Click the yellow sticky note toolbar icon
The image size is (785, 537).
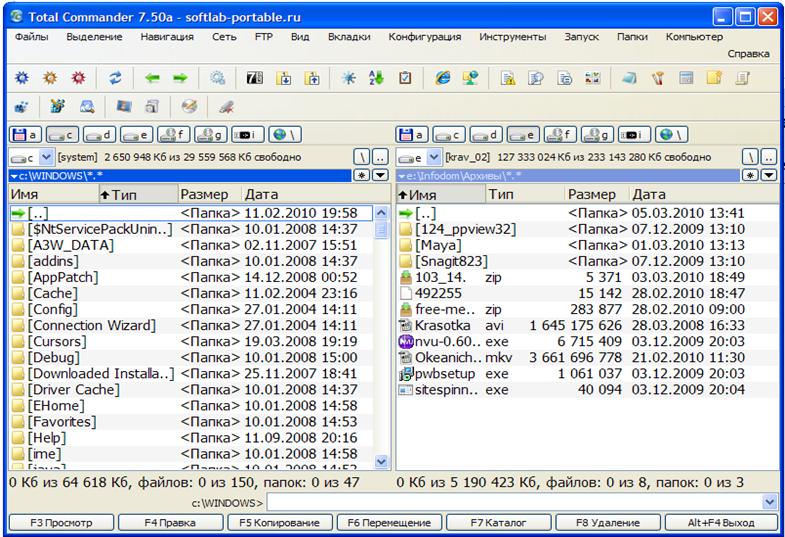click(714, 78)
